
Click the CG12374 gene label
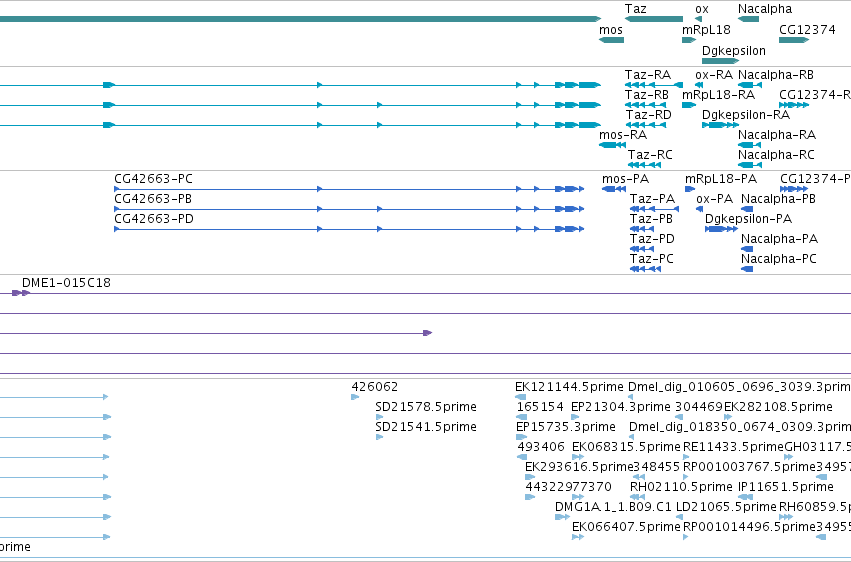807,29
